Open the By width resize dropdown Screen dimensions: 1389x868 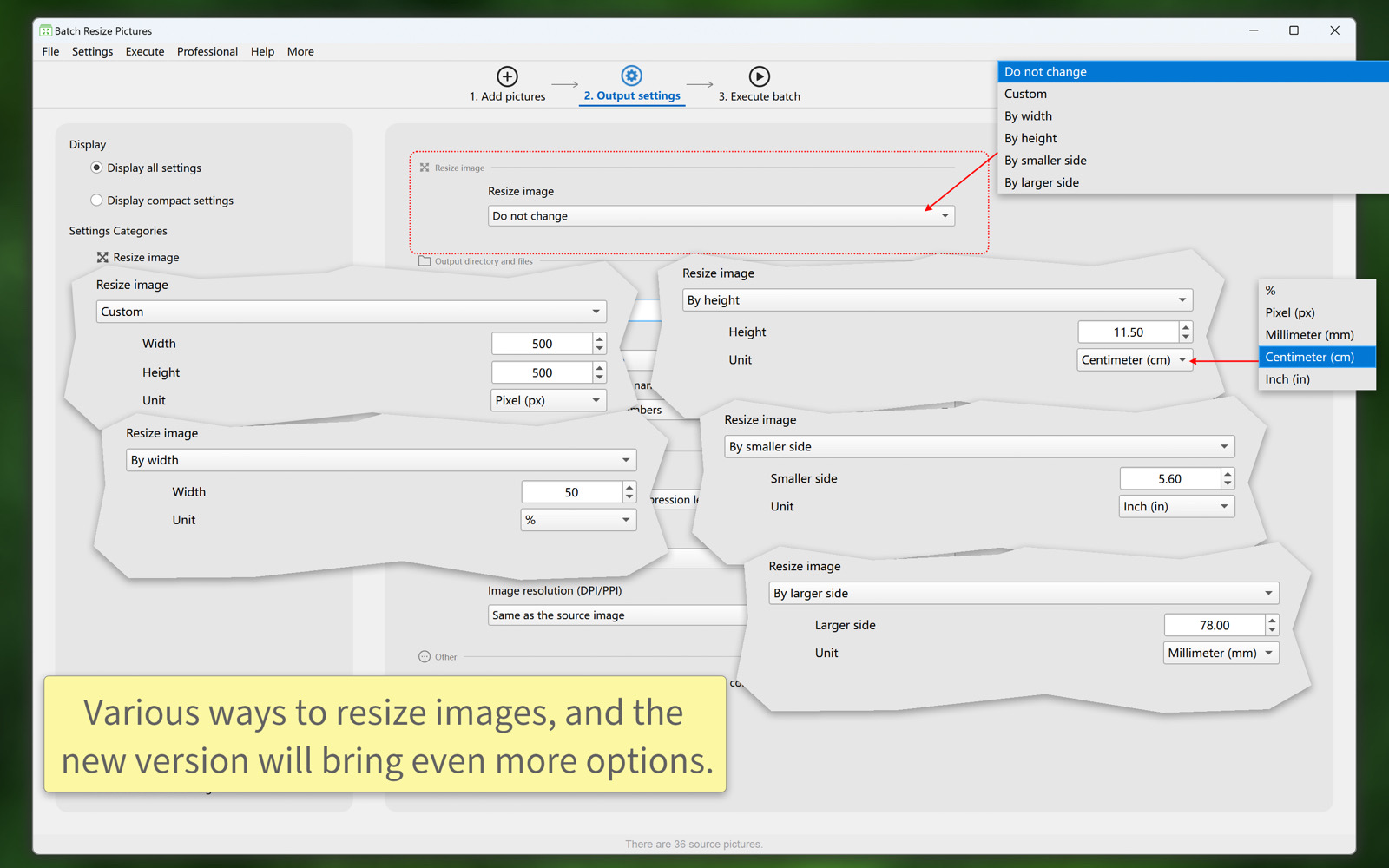click(x=381, y=460)
